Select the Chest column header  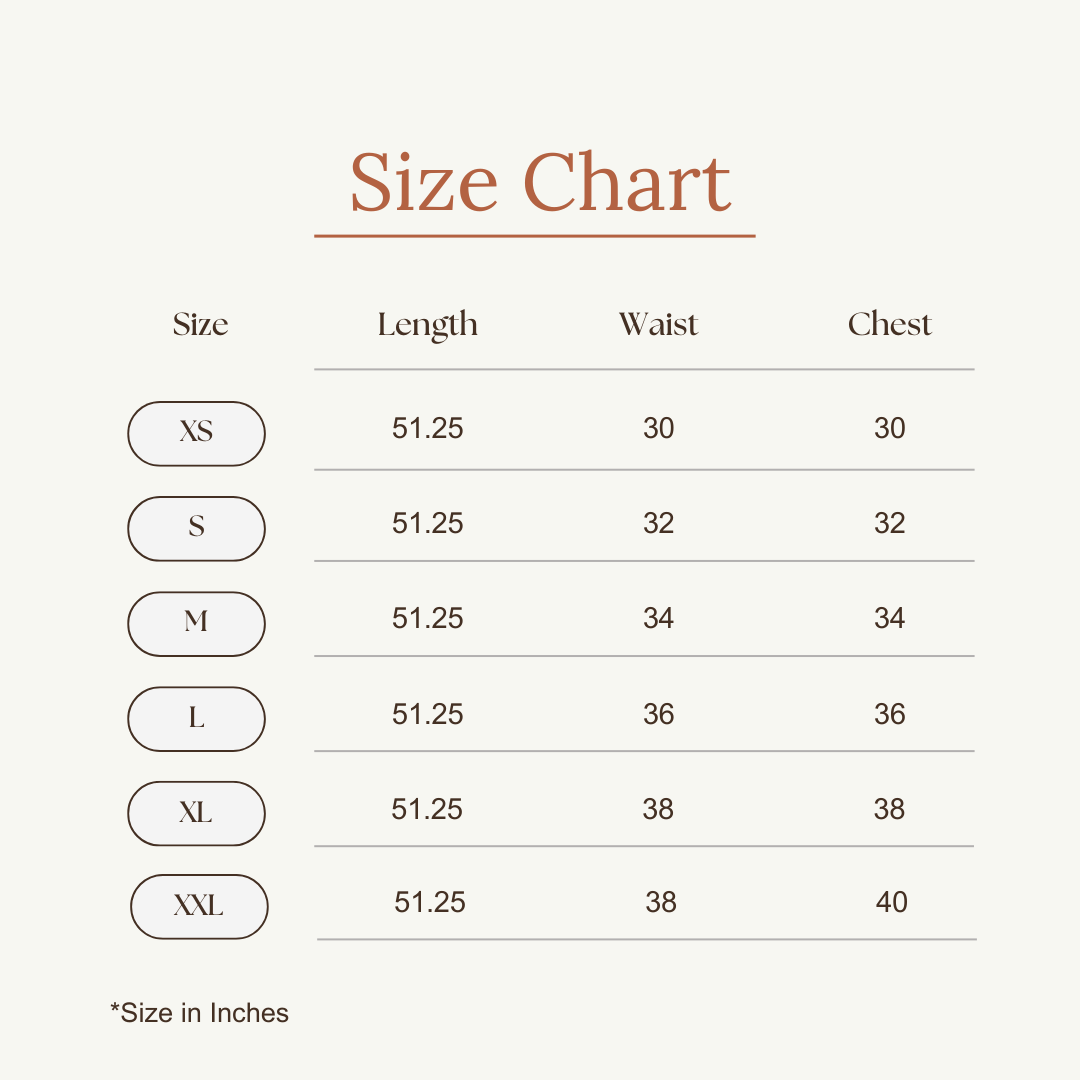[889, 324]
